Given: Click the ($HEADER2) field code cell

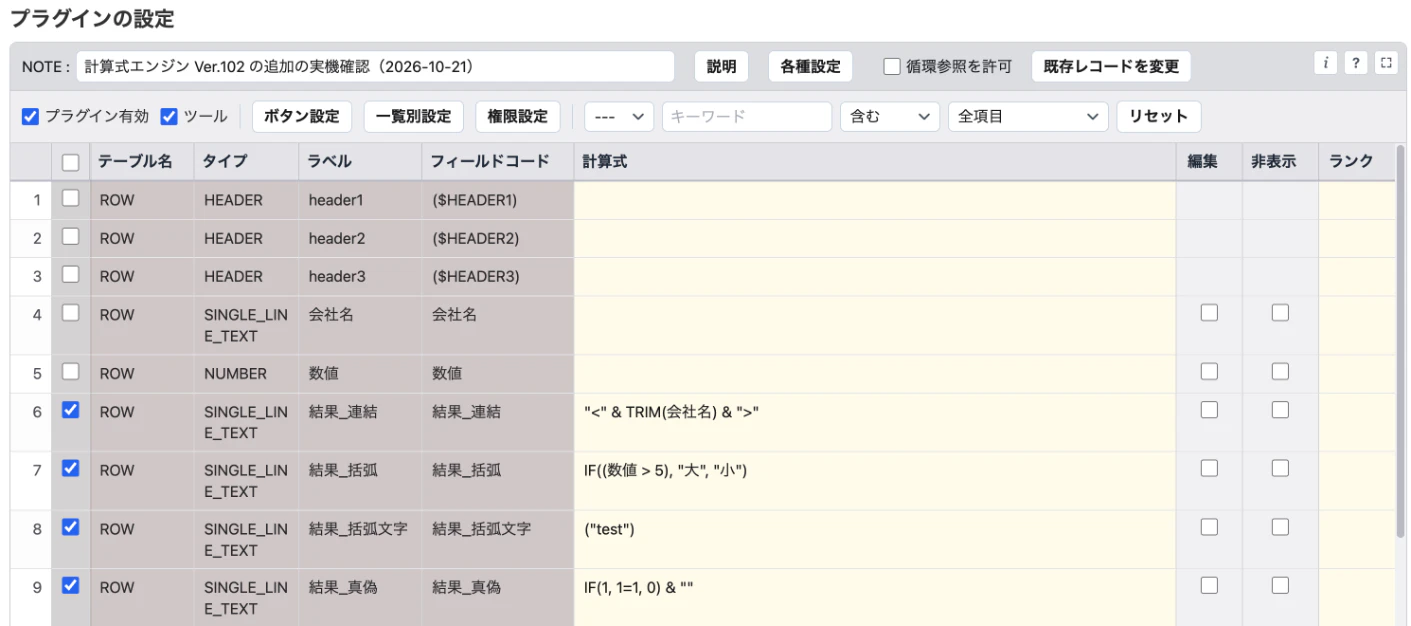Looking at the screenshot, I should pos(498,238).
